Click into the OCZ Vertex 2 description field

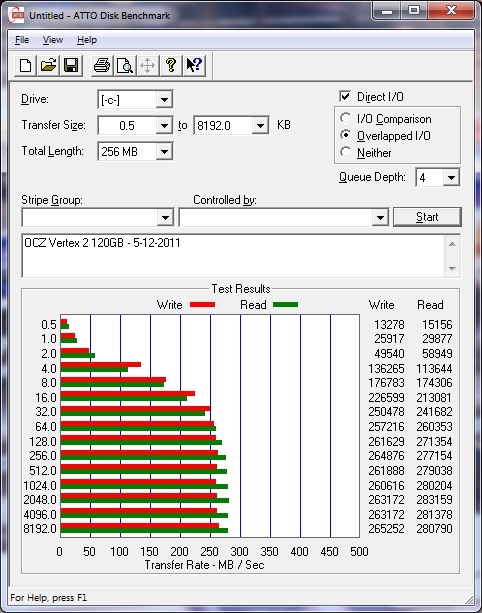coord(233,256)
